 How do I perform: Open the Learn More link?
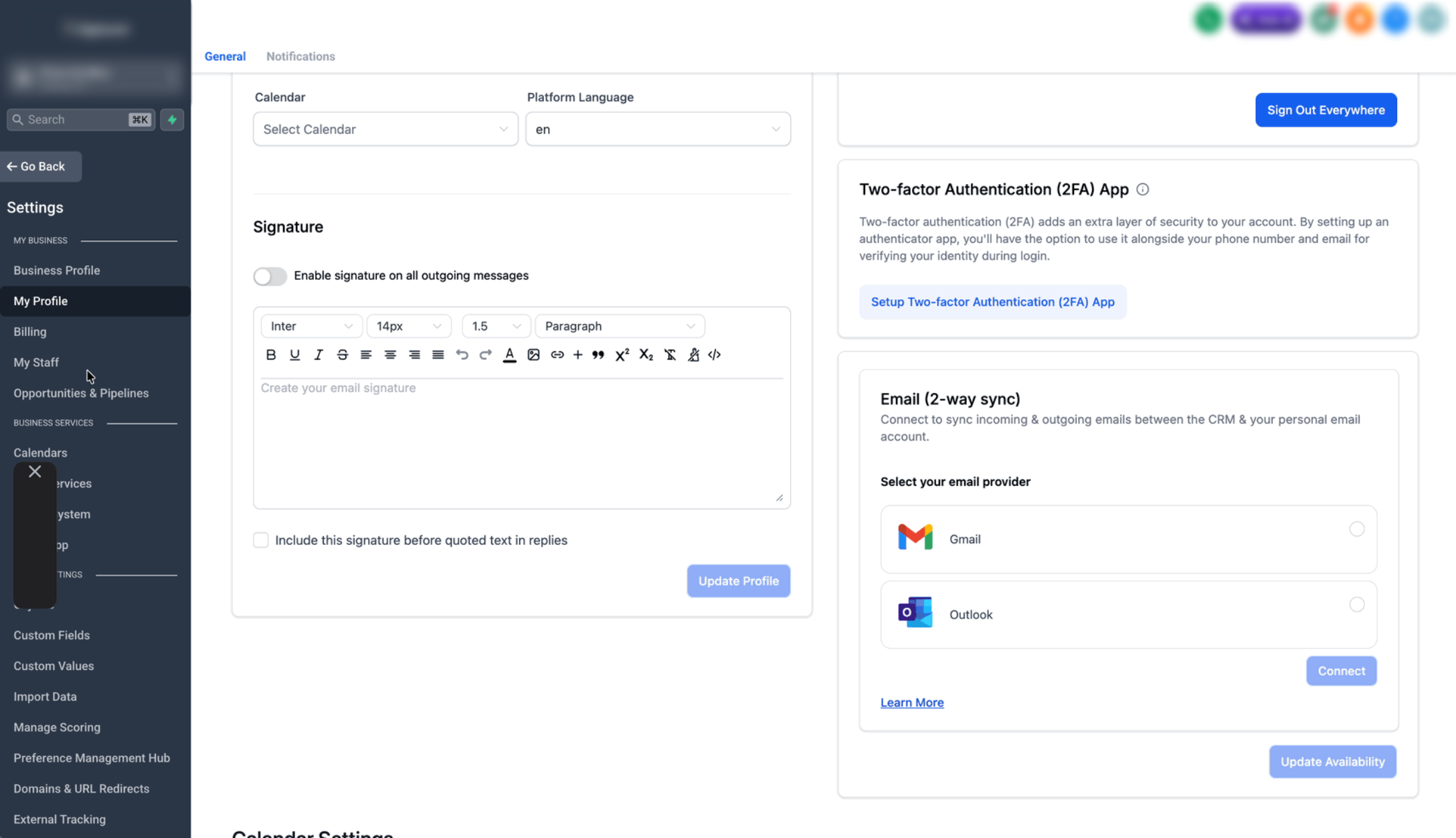[x=912, y=702]
